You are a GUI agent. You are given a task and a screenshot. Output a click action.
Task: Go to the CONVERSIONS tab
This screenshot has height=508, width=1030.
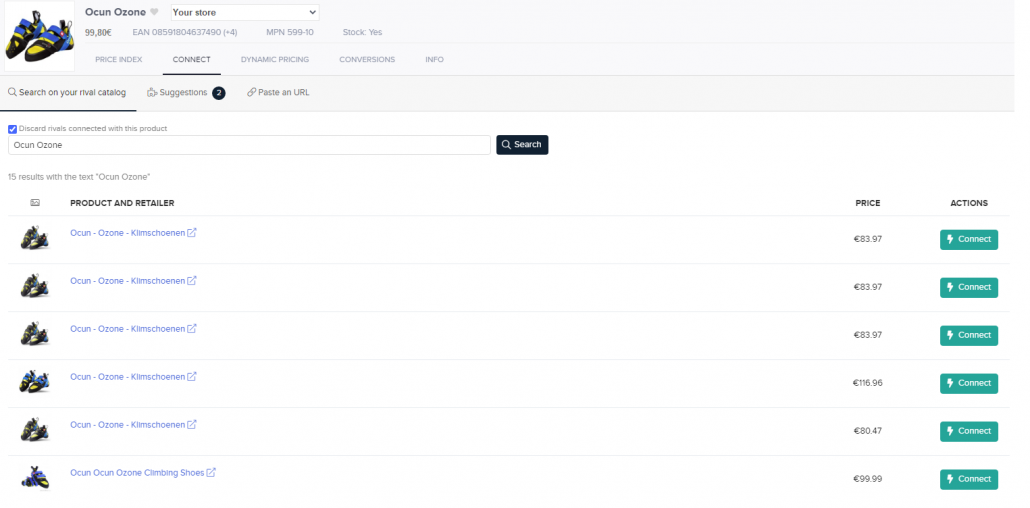tap(367, 59)
